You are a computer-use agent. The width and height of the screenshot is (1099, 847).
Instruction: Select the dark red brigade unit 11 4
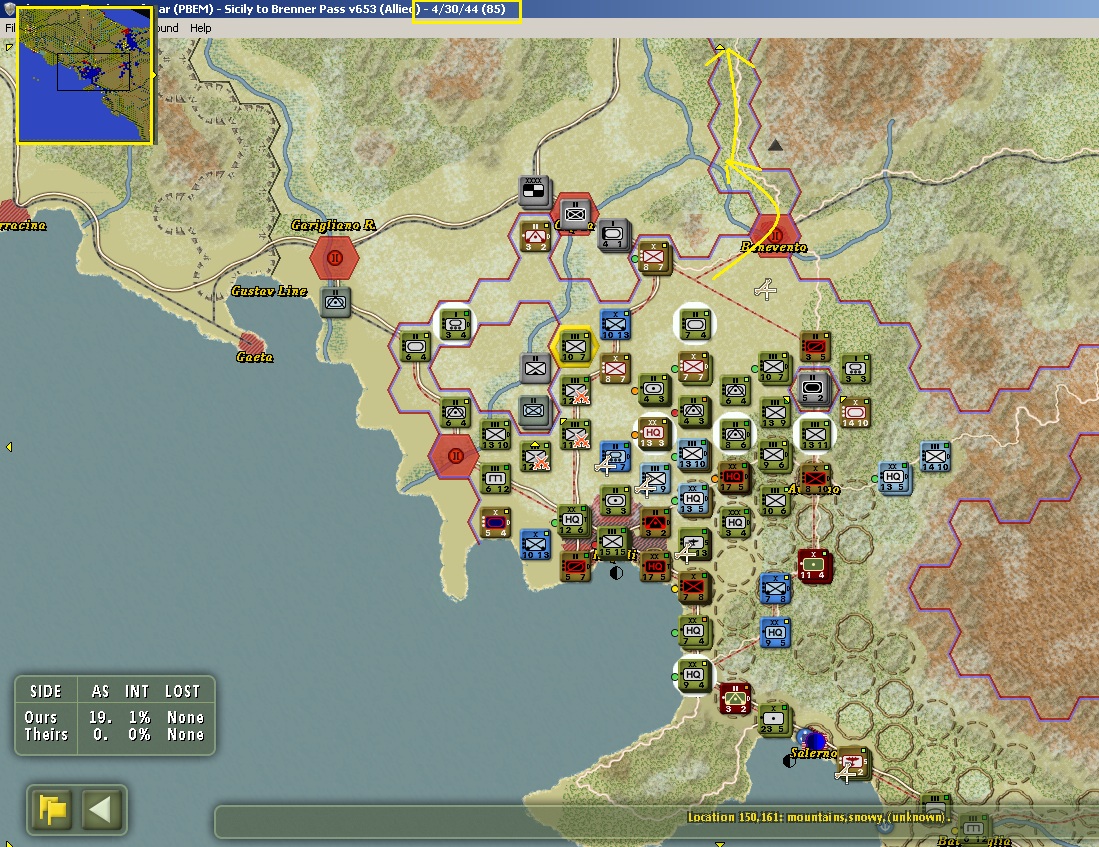814,565
